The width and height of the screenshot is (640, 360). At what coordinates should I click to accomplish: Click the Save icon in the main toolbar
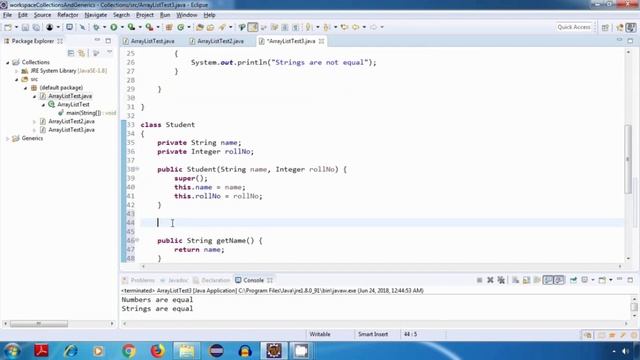pyautogui.click(x=25, y=27)
